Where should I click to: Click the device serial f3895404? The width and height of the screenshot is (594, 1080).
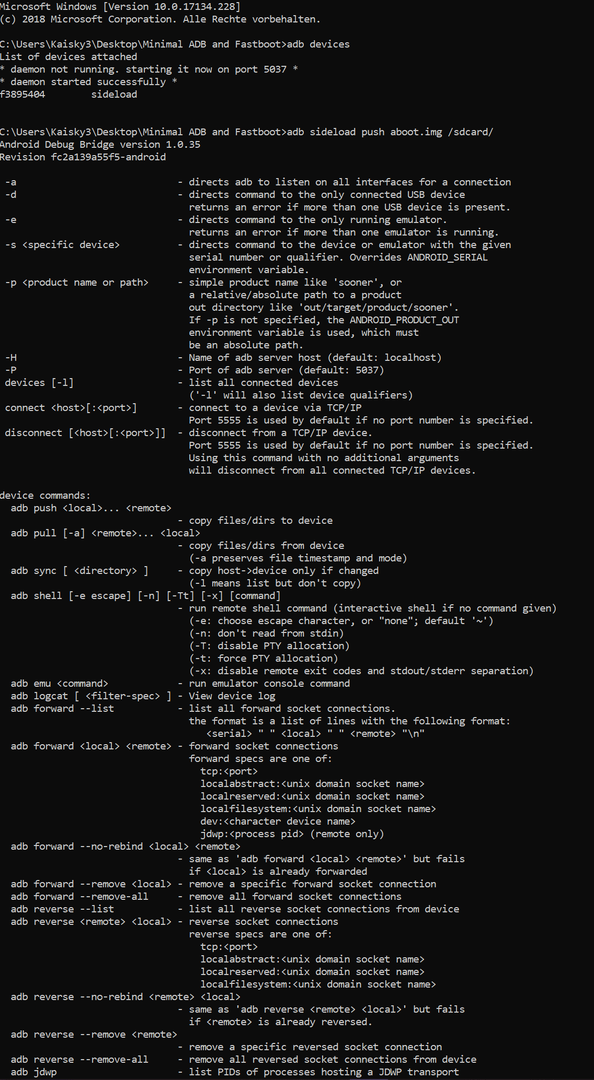pos(23,94)
